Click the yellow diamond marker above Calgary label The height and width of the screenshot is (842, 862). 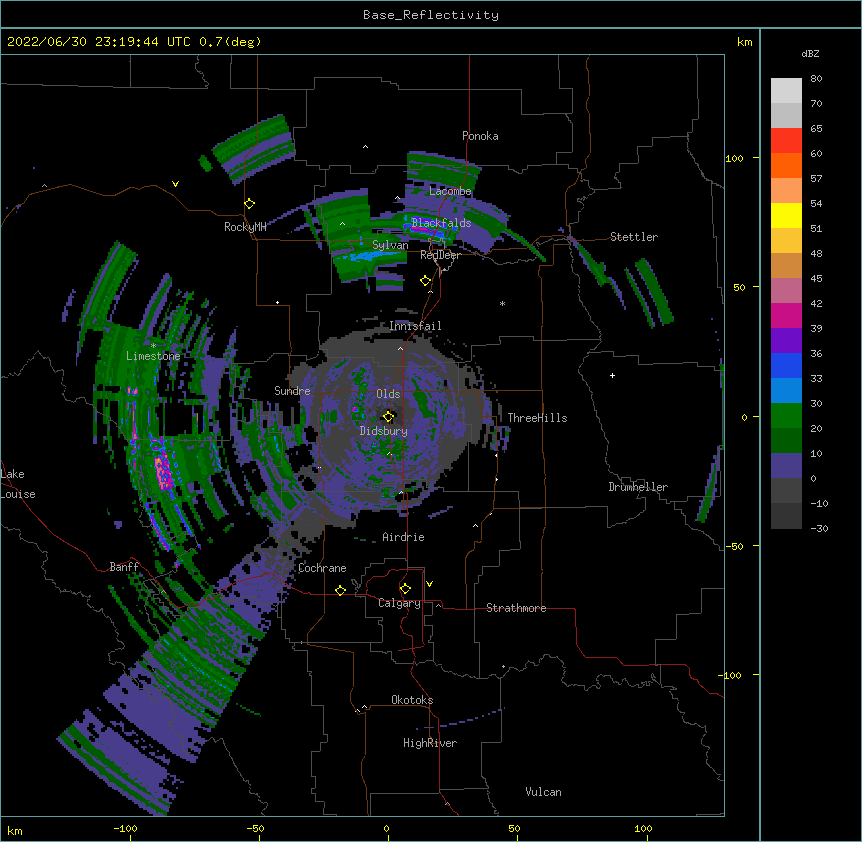click(405, 589)
